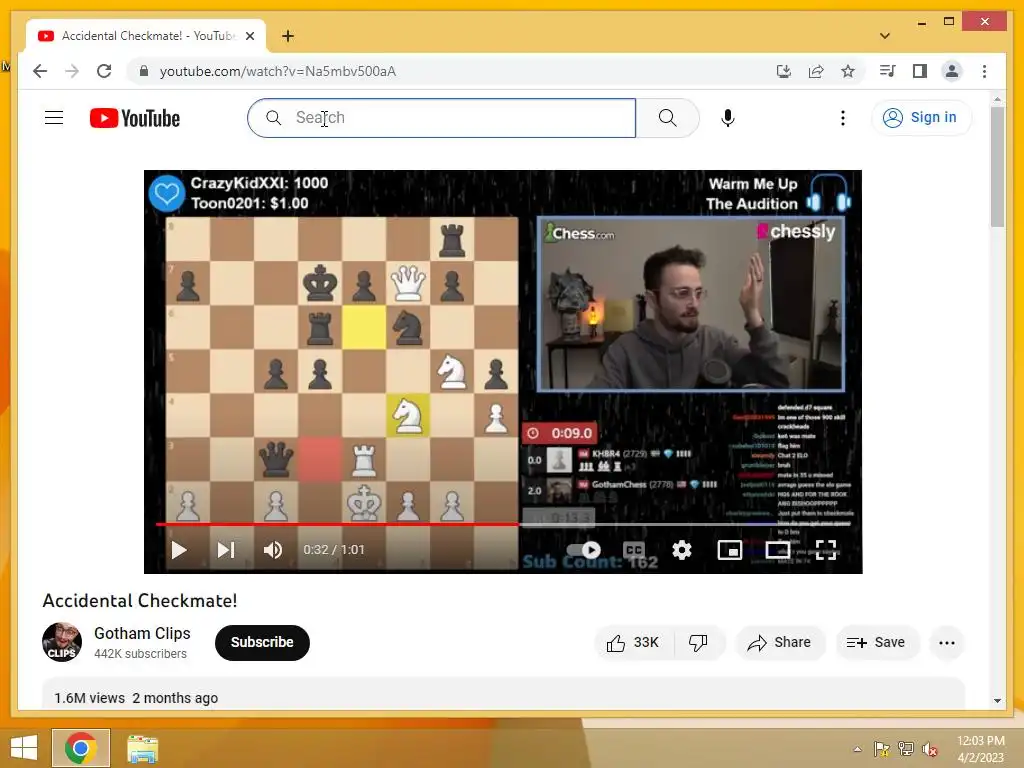The image size is (1024, 768).
Task: Subscribe to Gotham Clips
Action: pyautogui.click(x=262, y=643)
